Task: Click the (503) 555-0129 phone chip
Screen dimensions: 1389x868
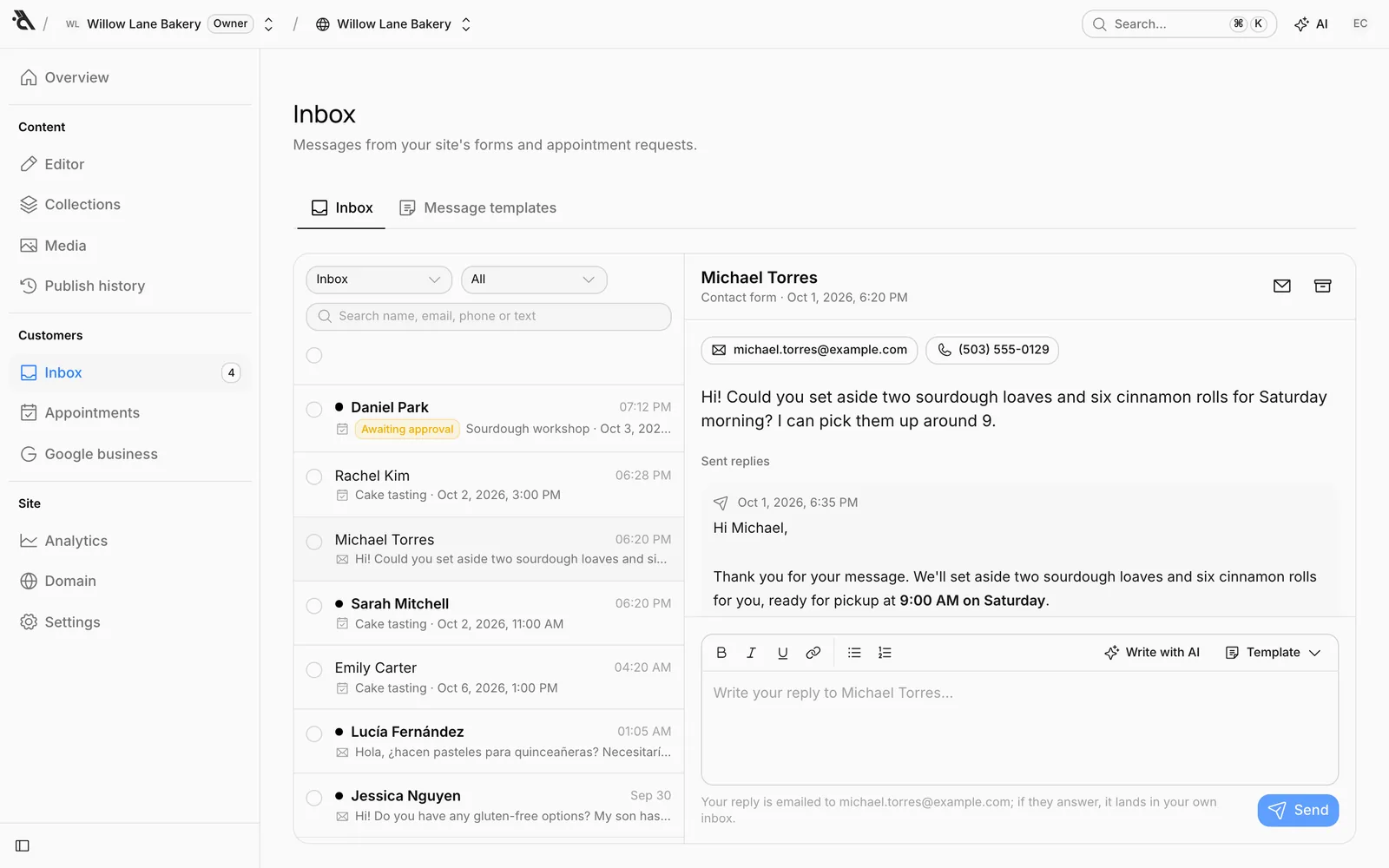Action: 992,350
